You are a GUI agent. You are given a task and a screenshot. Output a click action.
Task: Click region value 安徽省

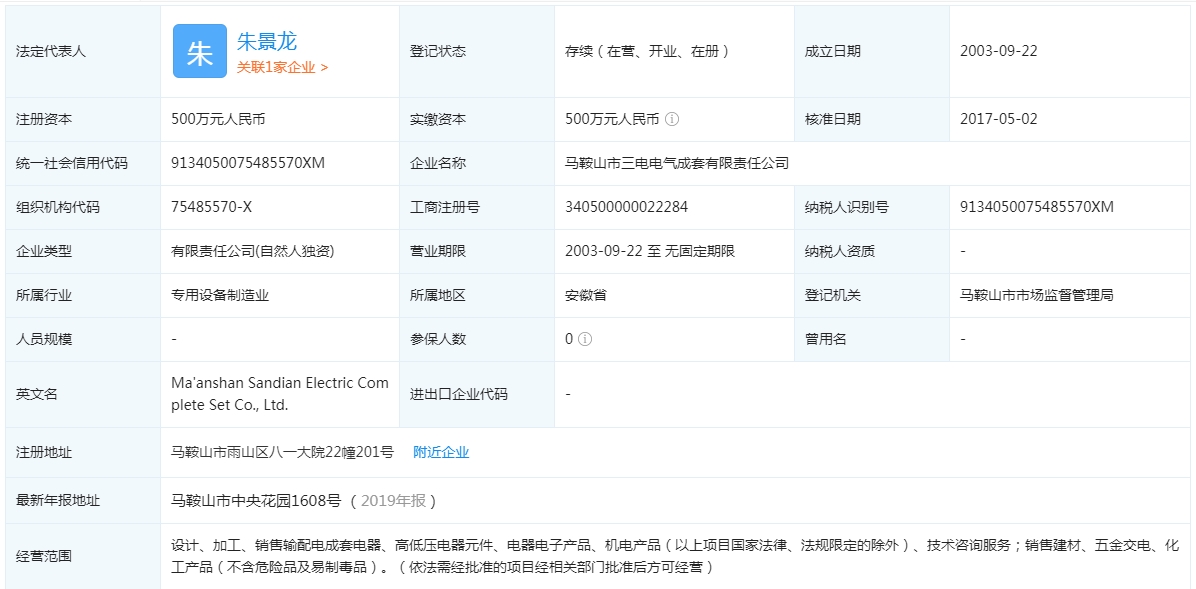pos(586,295)
